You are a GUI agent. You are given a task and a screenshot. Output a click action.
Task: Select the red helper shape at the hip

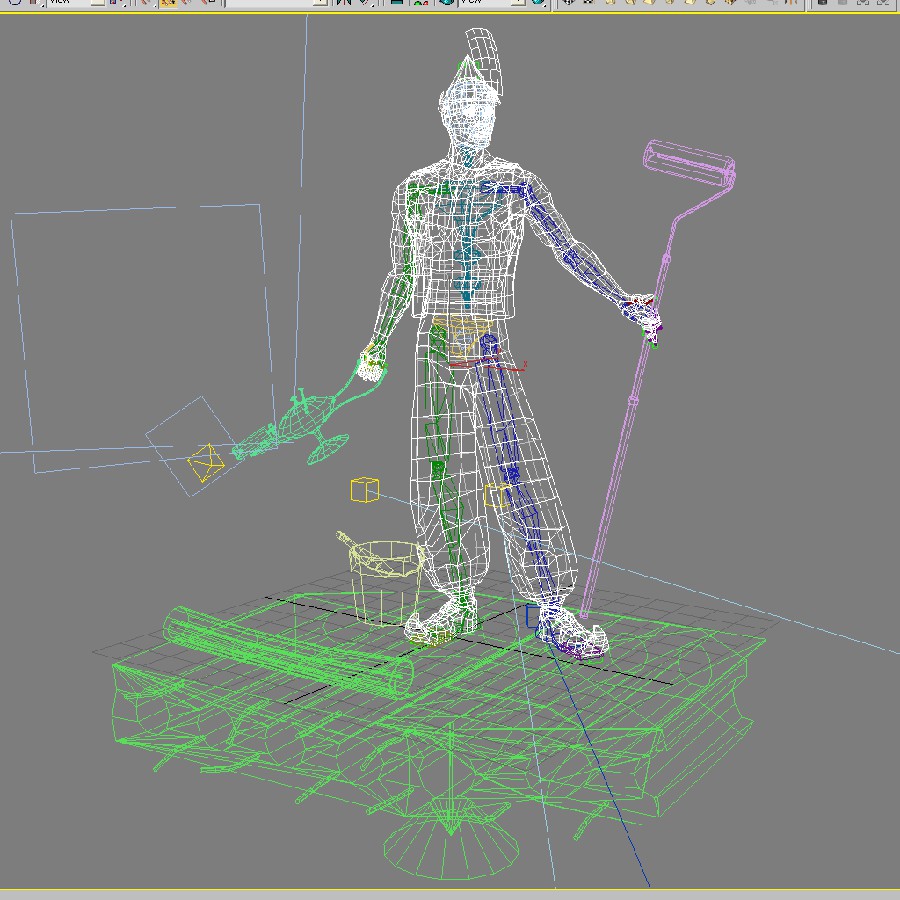tap(488, 364)
